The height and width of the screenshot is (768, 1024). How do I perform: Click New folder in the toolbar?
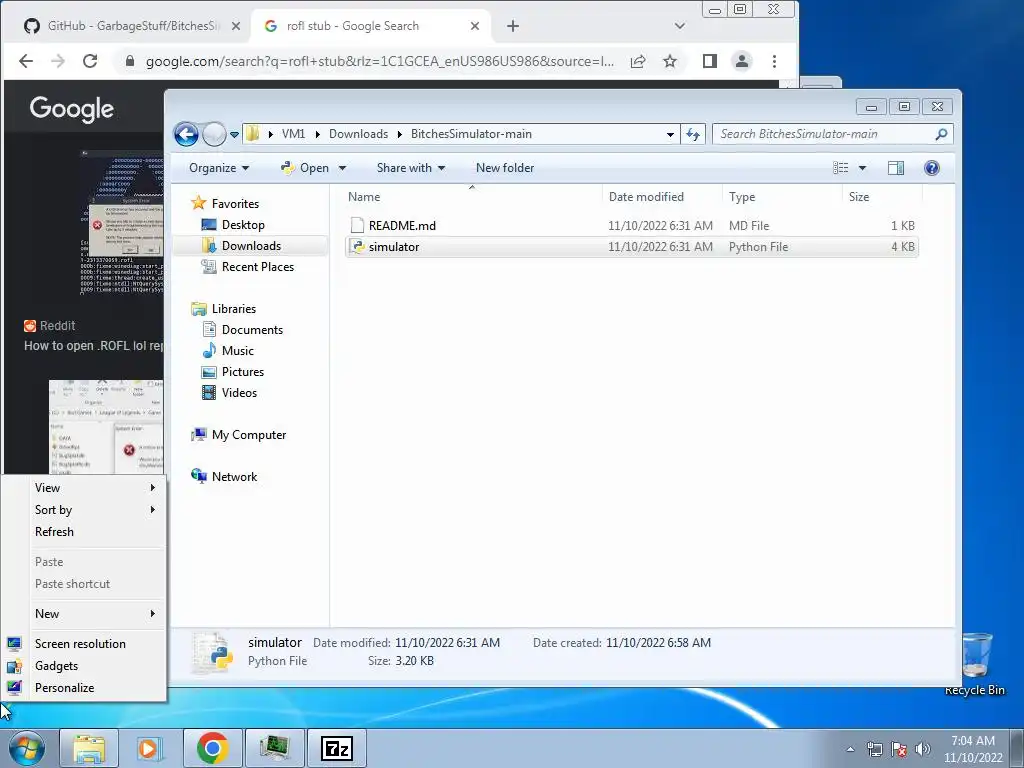[505, 168]
